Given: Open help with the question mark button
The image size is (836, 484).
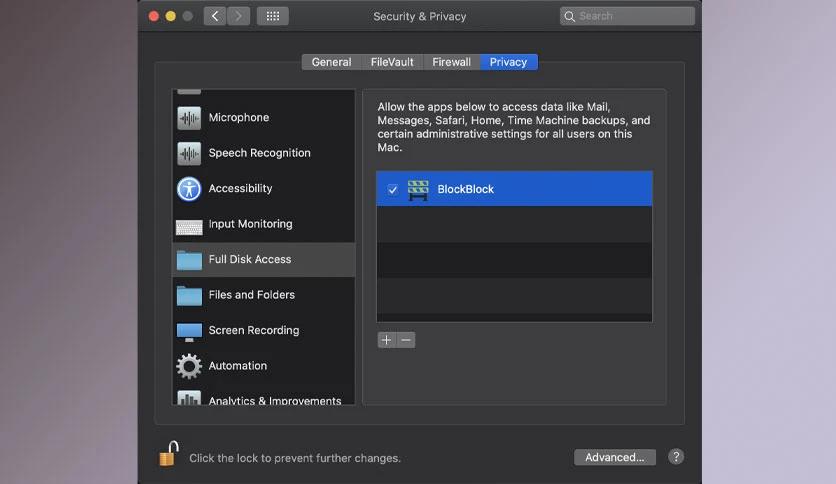Looking at the screenshot, I should point(676,457).
